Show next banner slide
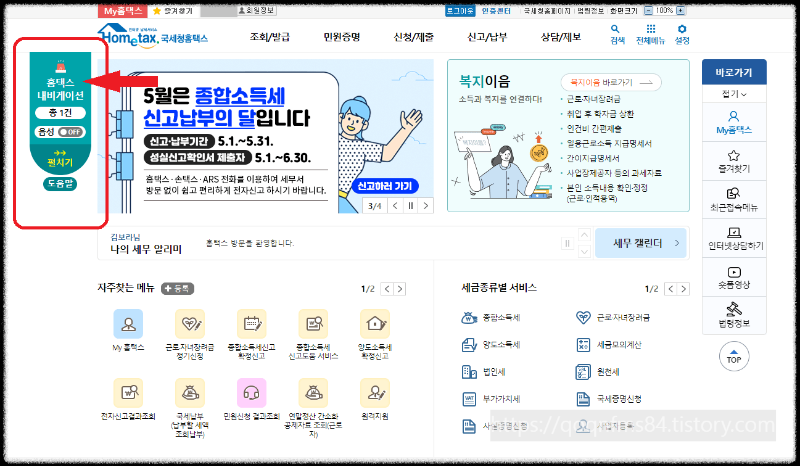The image size is (800, 466). 426,206
